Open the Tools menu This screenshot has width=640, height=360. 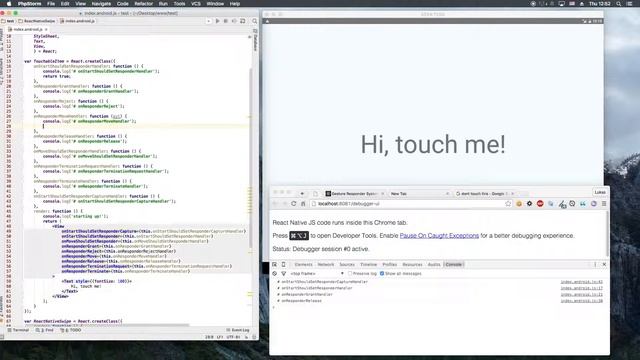point(180,4)
